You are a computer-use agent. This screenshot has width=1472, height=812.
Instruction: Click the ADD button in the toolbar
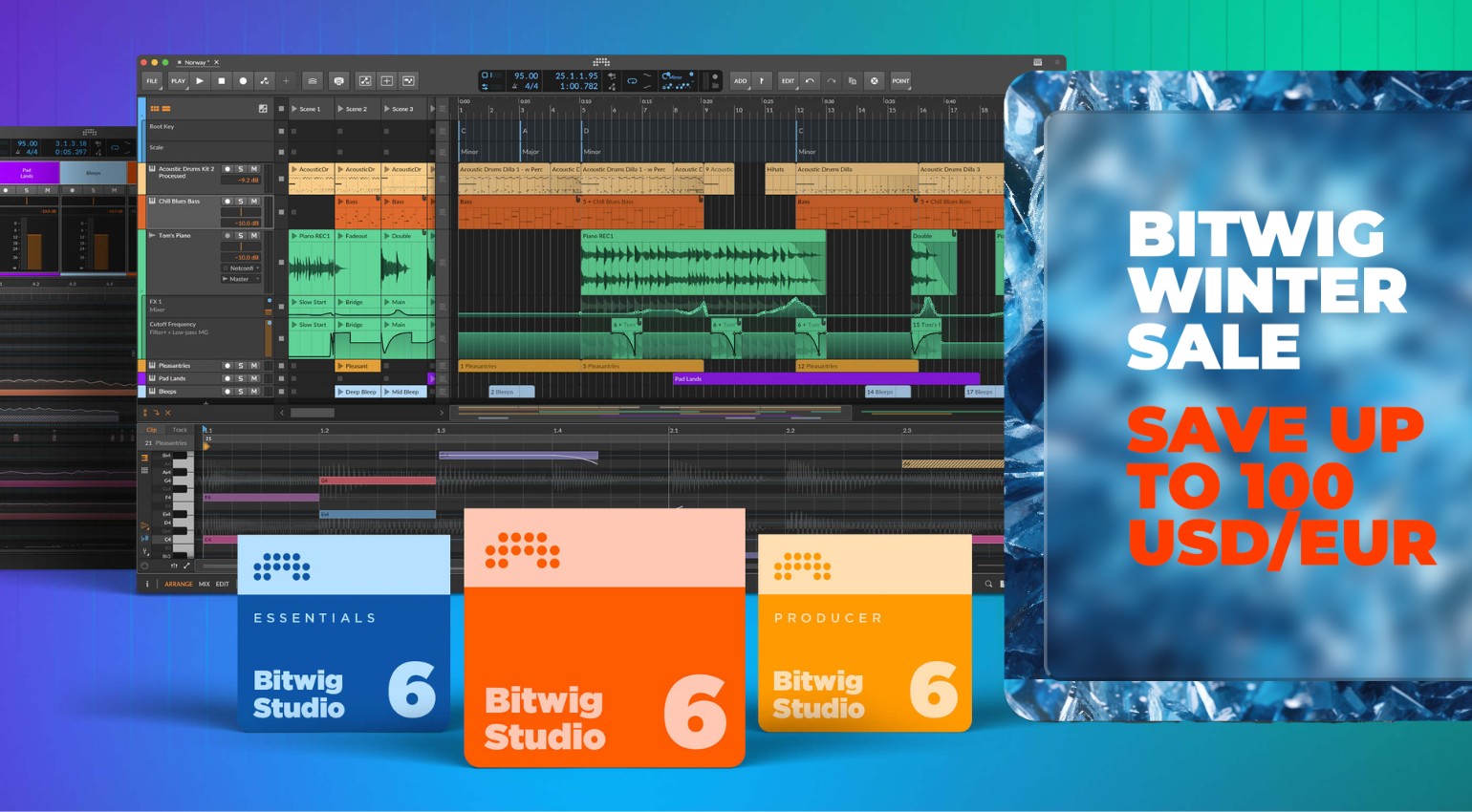point(741,81)
